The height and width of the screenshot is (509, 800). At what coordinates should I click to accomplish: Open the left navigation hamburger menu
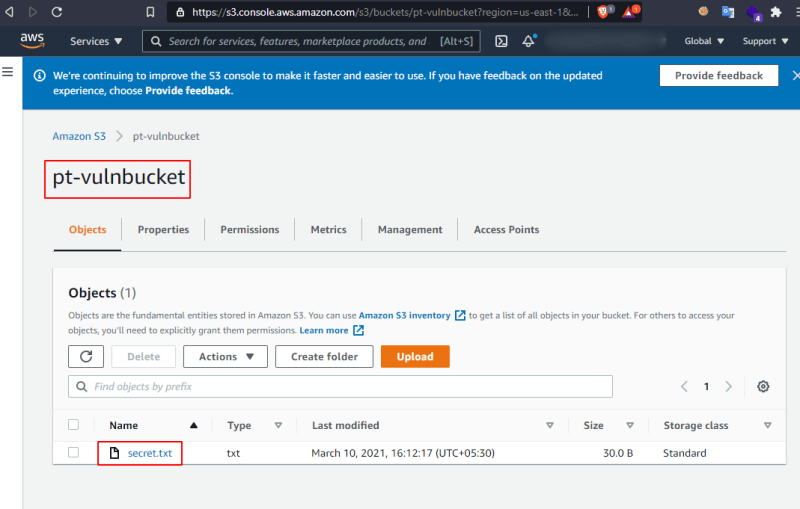coord(8,72)
